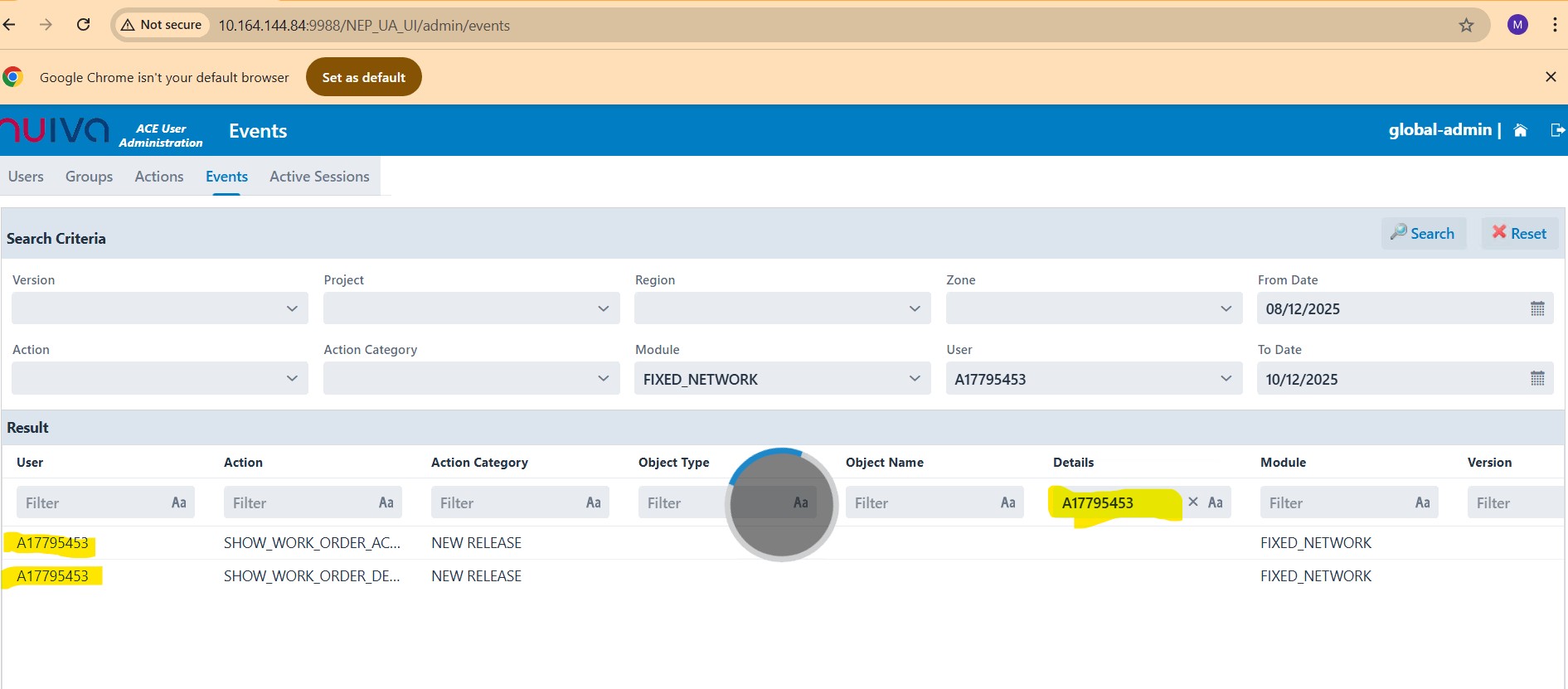The width and height of the screenshot is (1568, 689).
Task: Click the logout icon in header
Action: 1557,130
